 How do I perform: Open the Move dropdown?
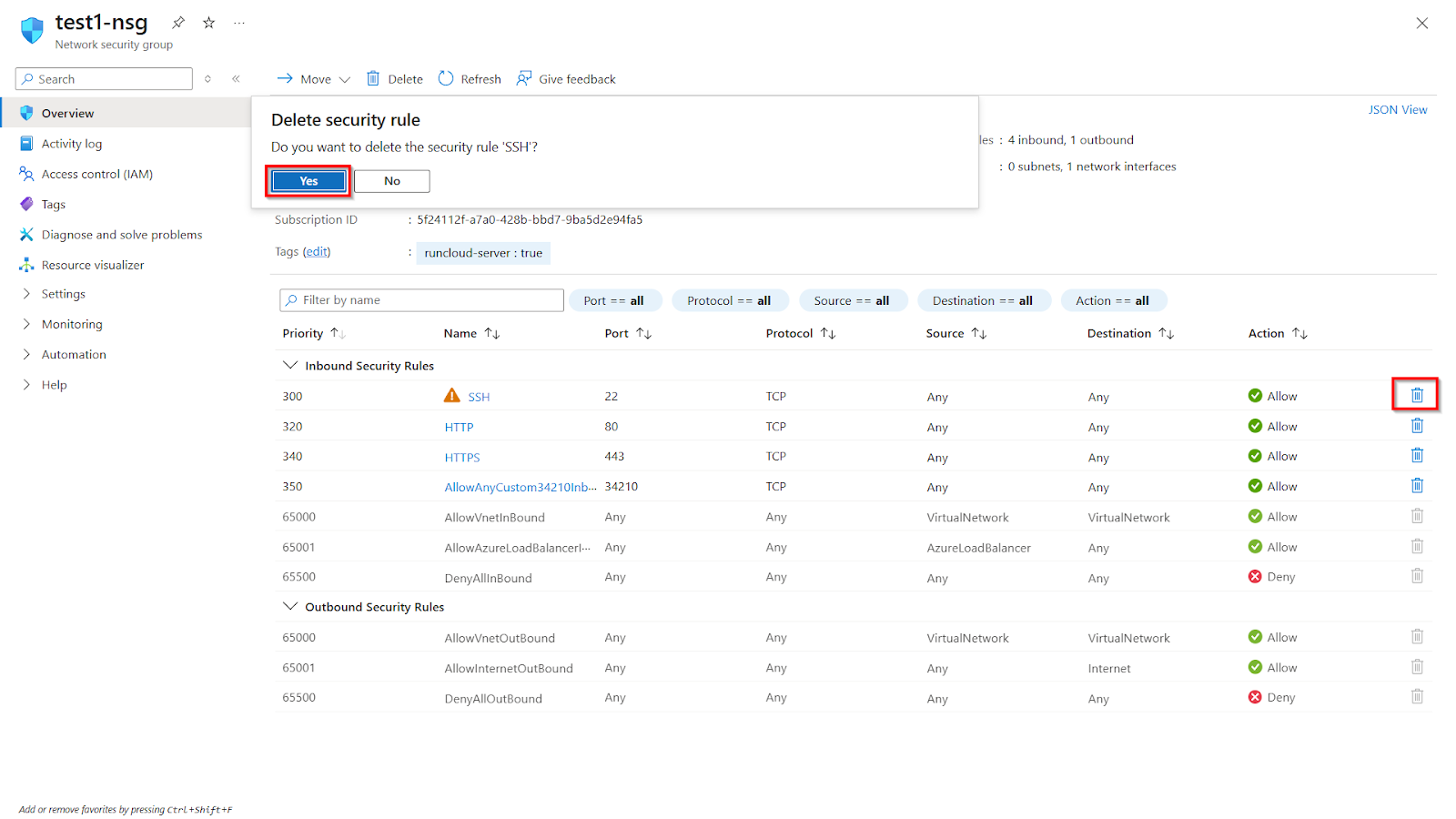[x=313, y=79]
